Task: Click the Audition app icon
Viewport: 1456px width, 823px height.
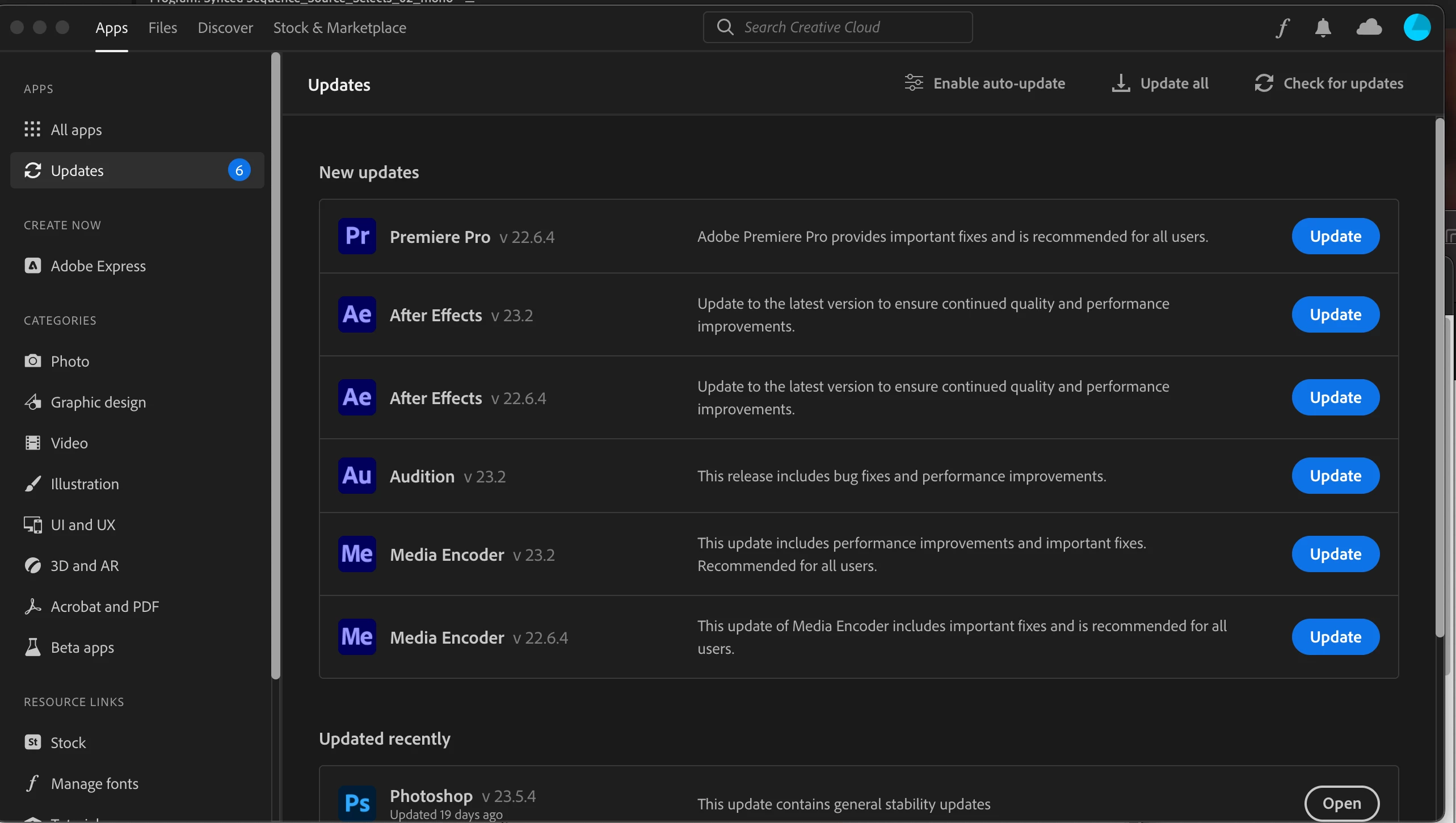Action: click(x=357, y=476)
